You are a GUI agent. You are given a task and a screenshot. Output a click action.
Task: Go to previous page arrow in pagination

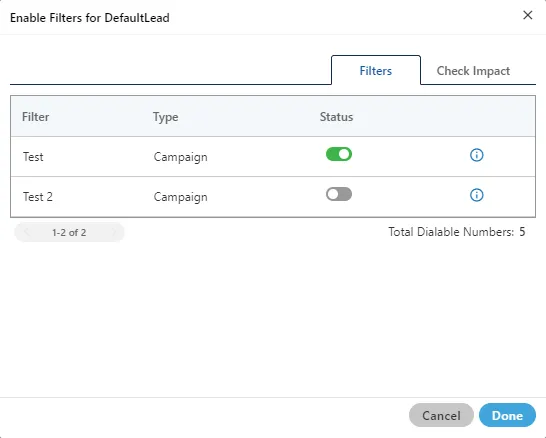27,232
